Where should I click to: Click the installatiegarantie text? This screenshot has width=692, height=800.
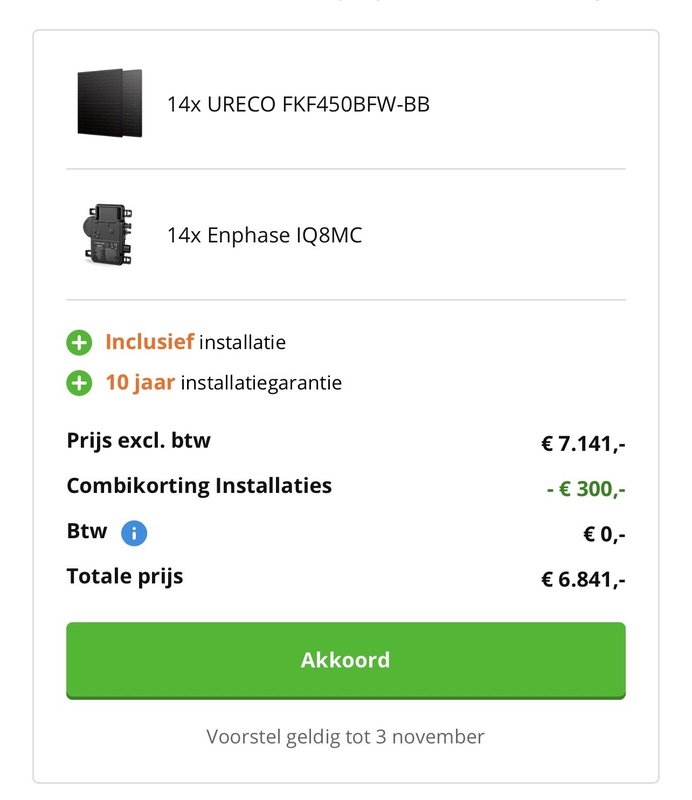pos(261,383)
